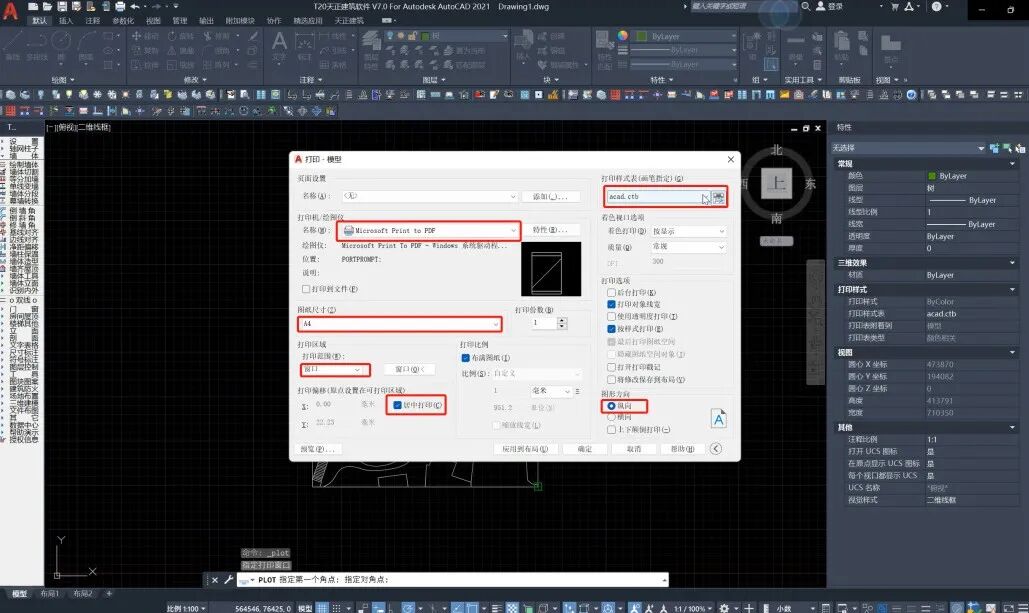1029x613 pixels.
Task: Click the 确定 OK button
Action: (585, 449)
